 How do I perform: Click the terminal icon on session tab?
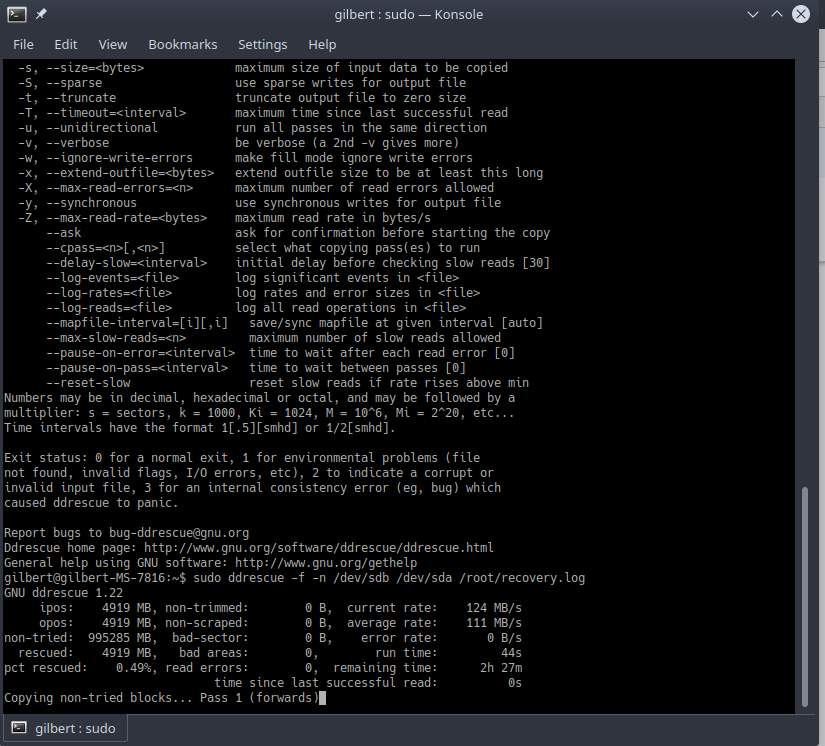(19, 728)
